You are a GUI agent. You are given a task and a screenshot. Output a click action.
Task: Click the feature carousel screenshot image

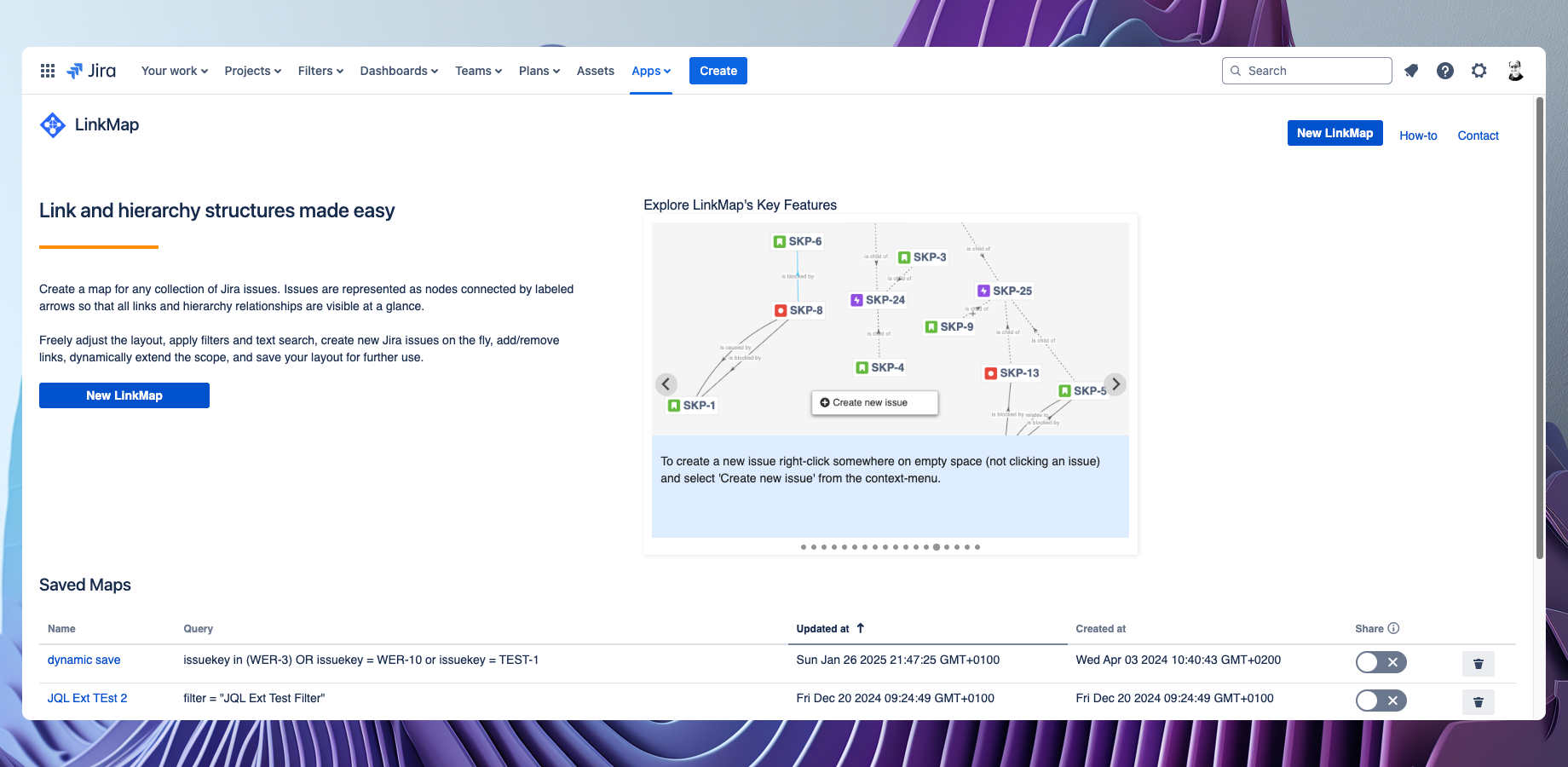(891, 329)
